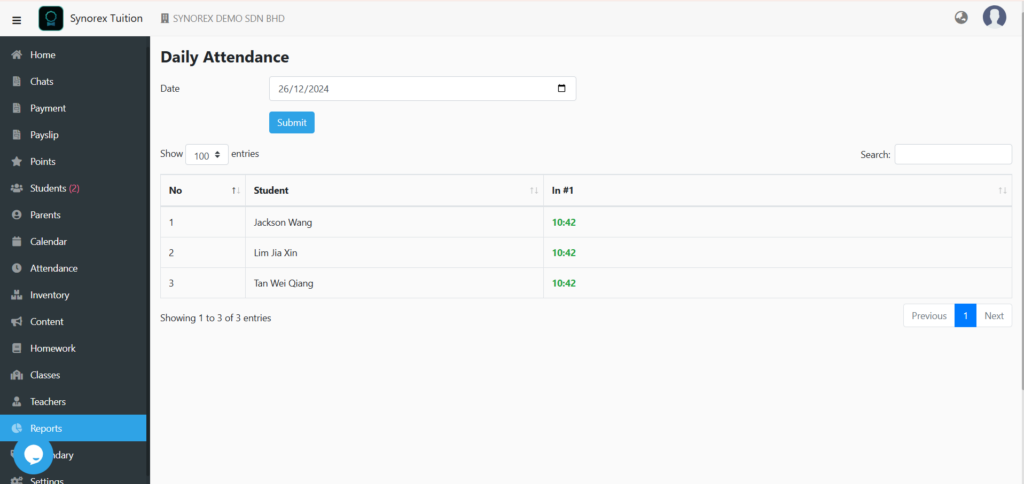The height and width of the screenshot is (484, 1024).
Task: Click the Parents person icon
Action: click(x=17, y=215)
